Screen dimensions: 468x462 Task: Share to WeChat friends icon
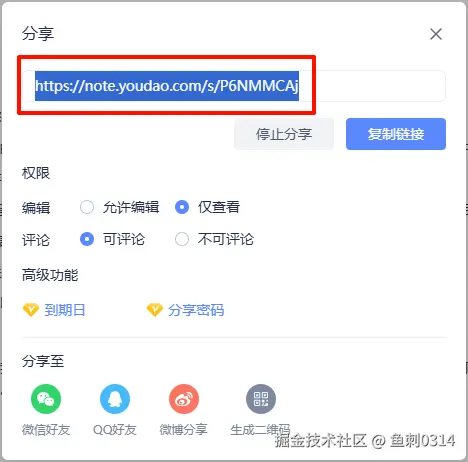coord(46,399)
